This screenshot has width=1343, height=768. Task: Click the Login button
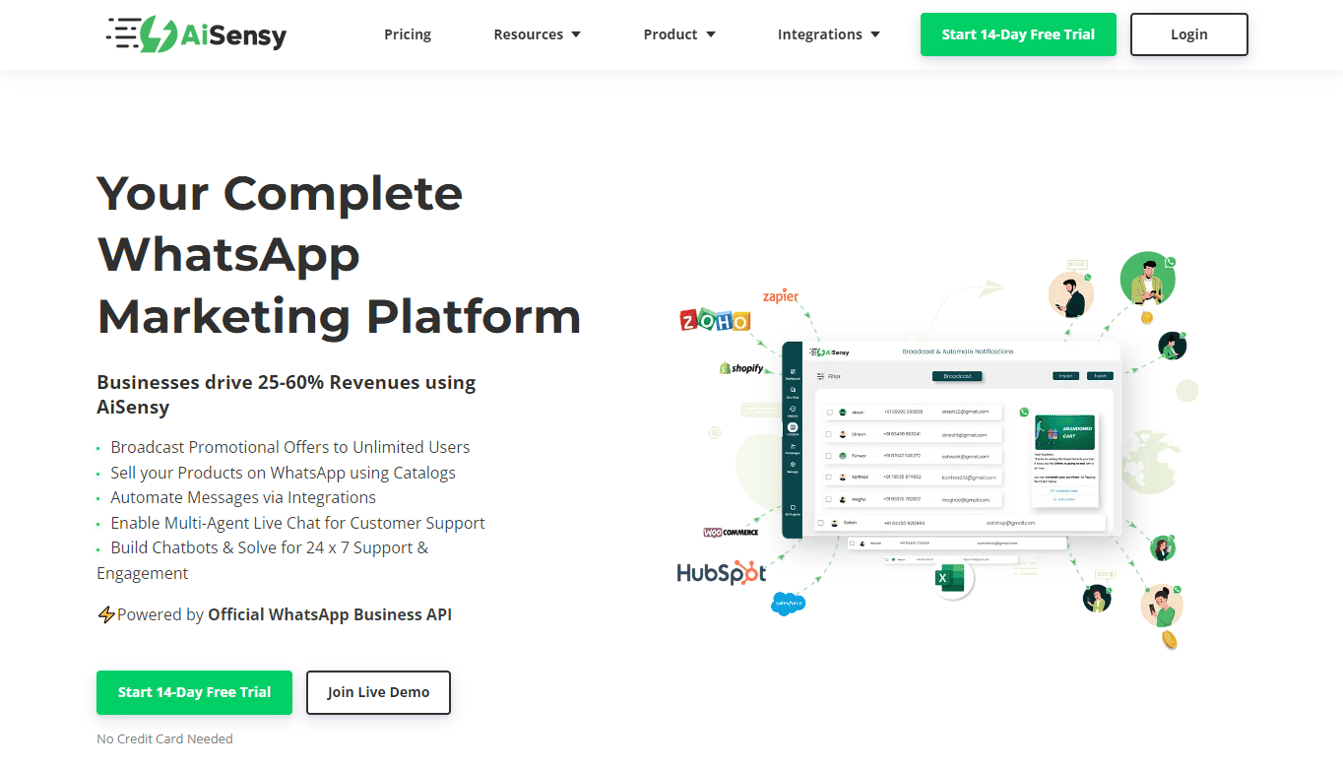pyautogui.click(x=1188, y=34)
